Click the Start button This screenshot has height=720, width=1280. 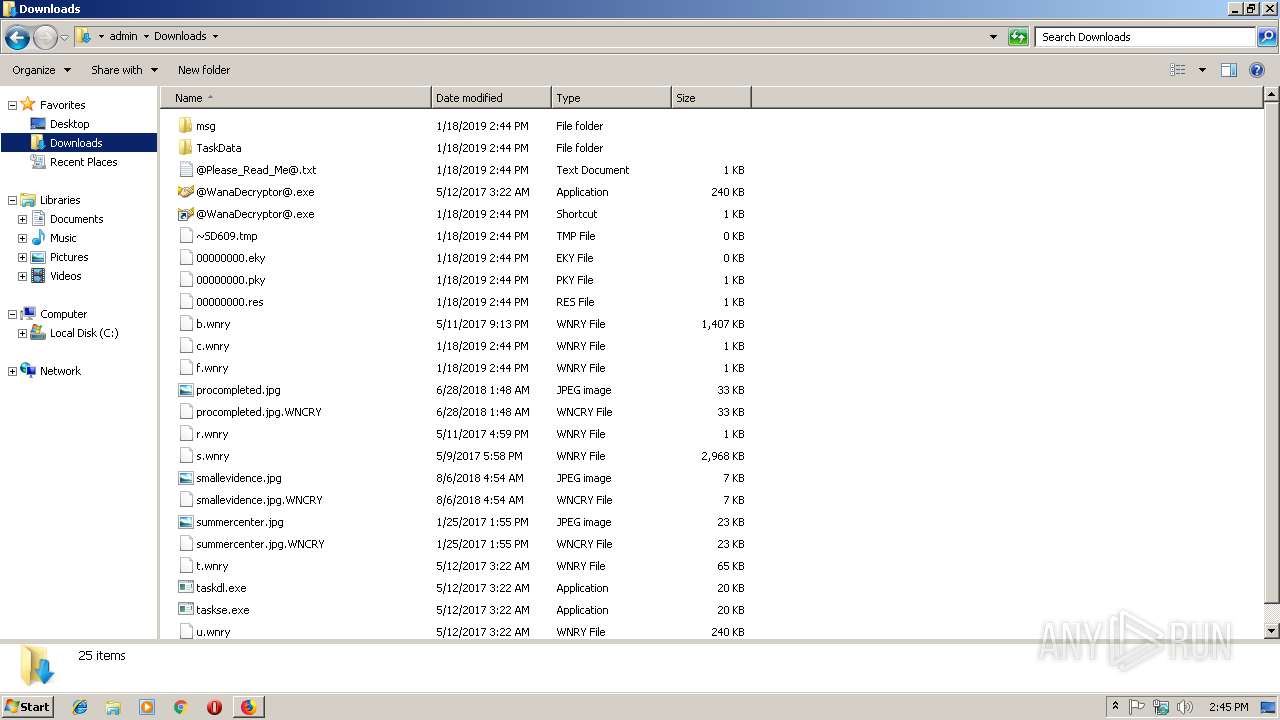click(x=28, y=707)
